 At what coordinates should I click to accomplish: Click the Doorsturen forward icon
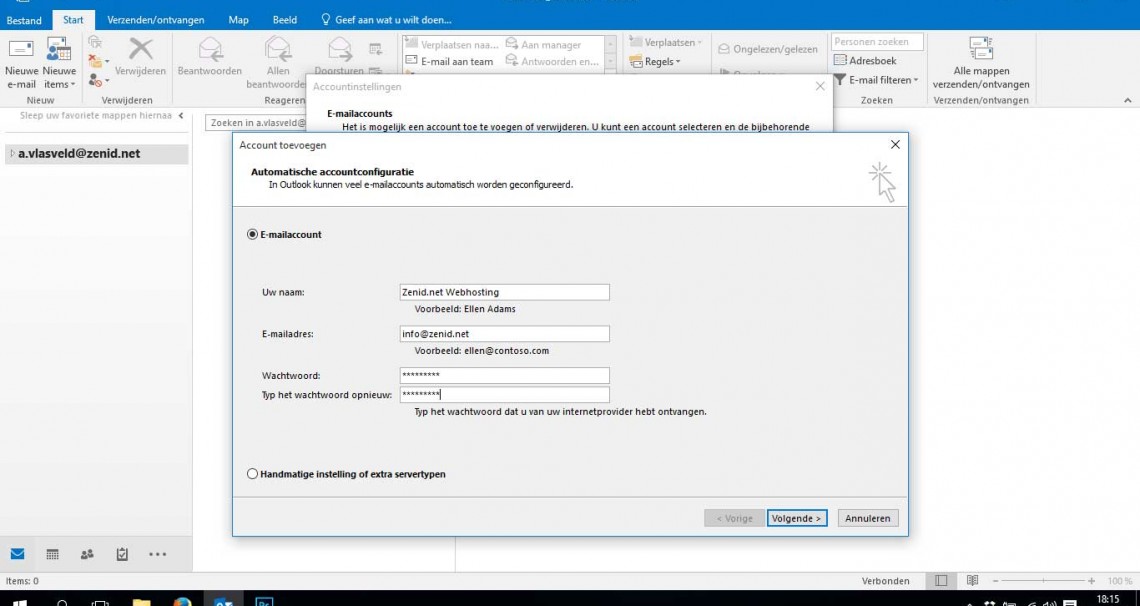pos(340,49)
